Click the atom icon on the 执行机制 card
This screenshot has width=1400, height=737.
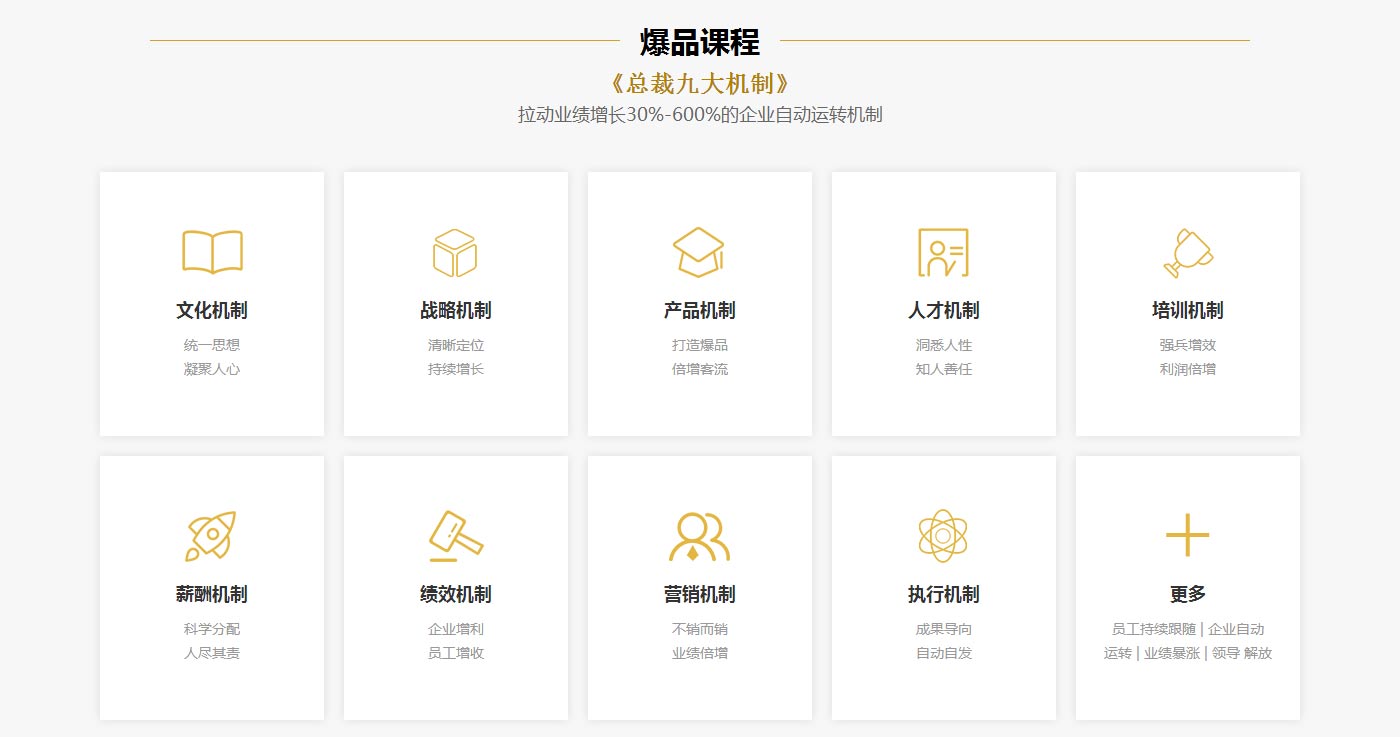(943, 535)
